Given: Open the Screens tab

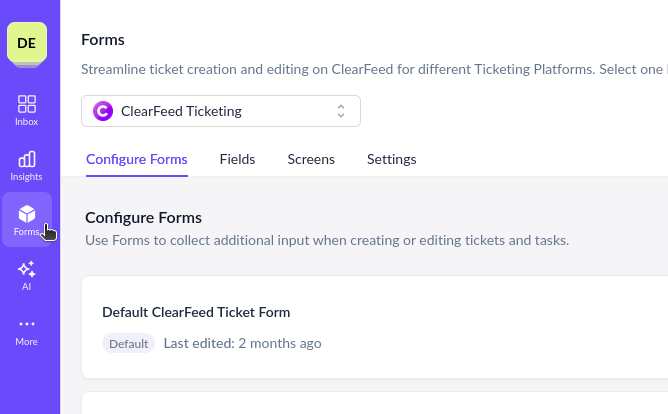Looking at the screenshot, I should pos(311,159).
